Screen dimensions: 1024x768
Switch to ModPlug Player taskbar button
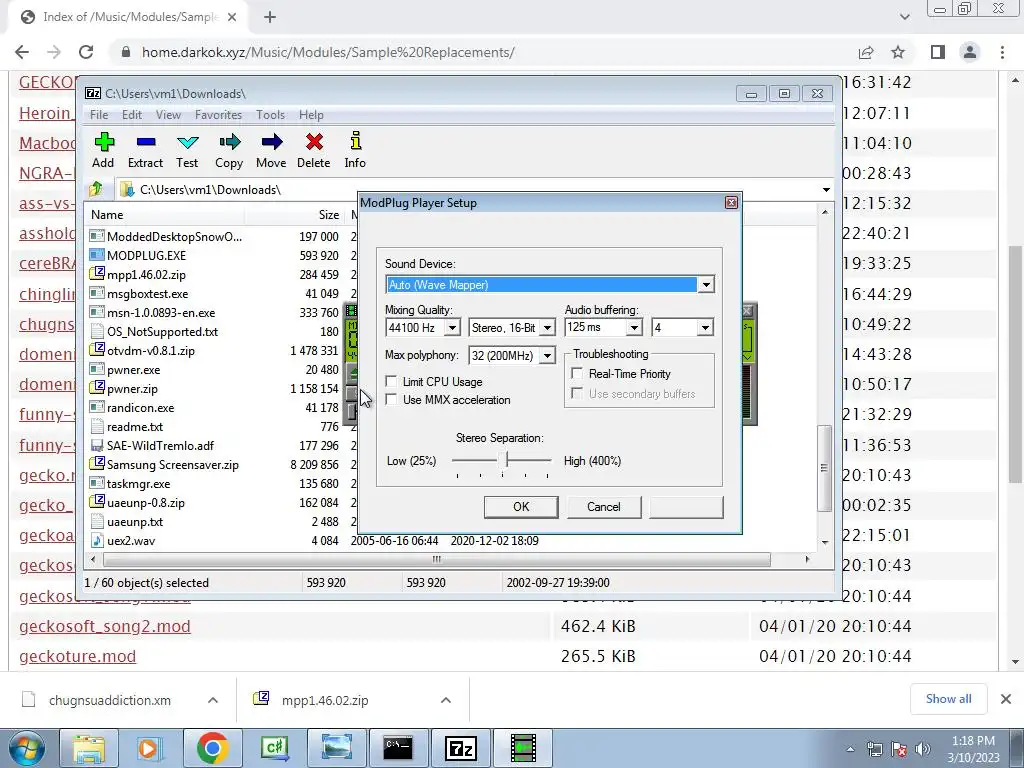[523, 748]
